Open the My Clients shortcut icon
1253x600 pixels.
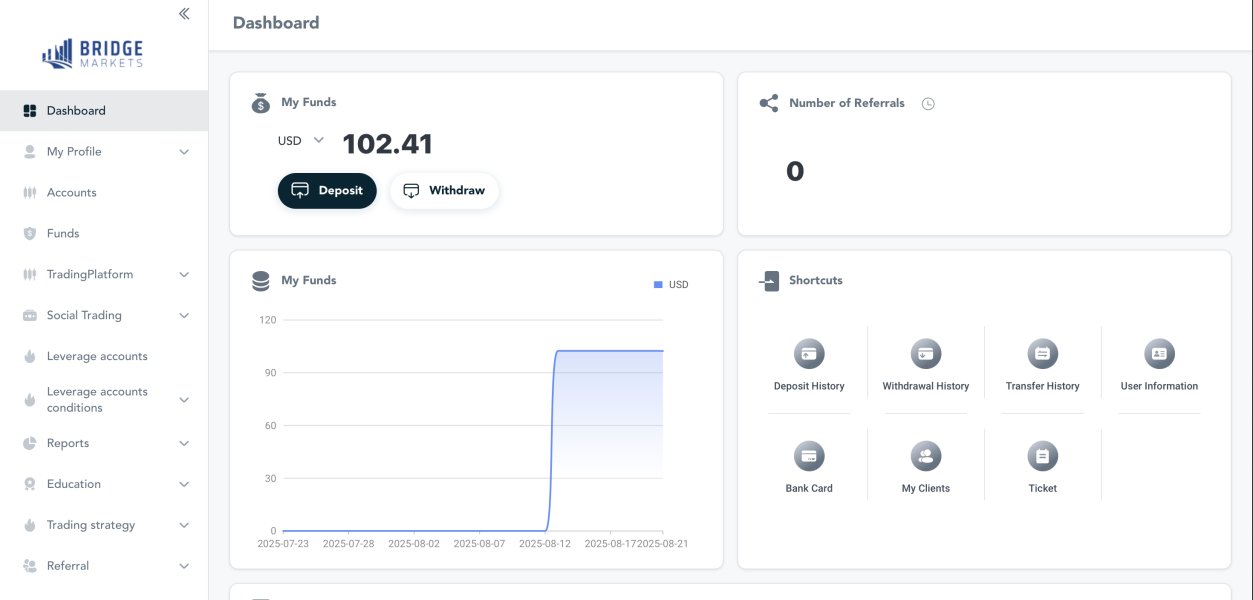click(x=925, y=456)
